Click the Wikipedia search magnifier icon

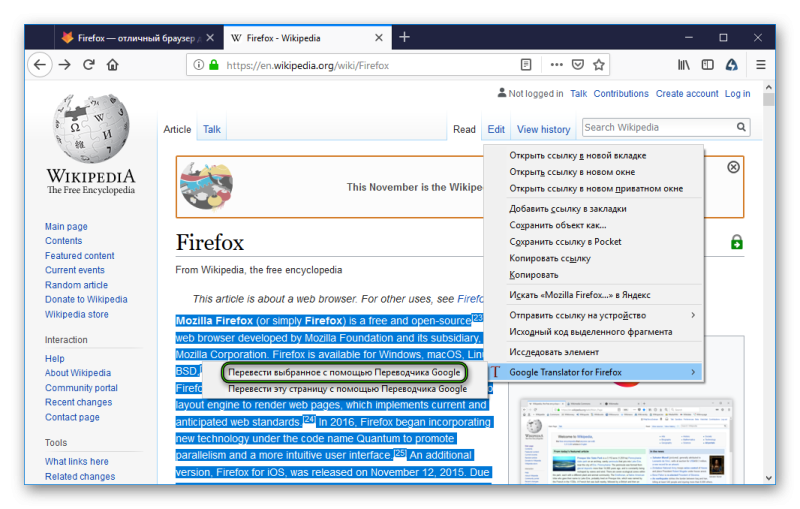click(741, 127)
